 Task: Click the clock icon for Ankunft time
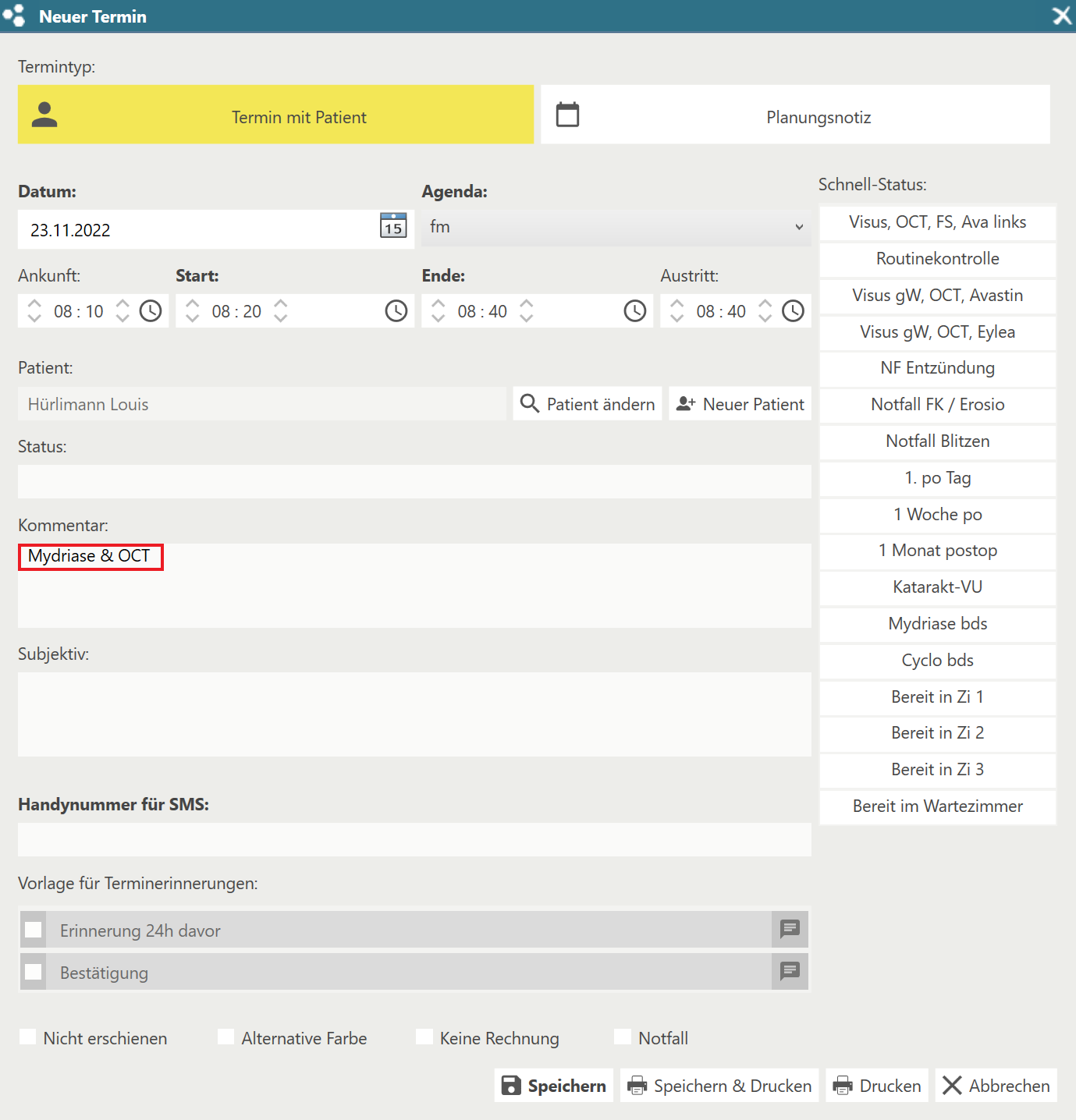[151, 311]
